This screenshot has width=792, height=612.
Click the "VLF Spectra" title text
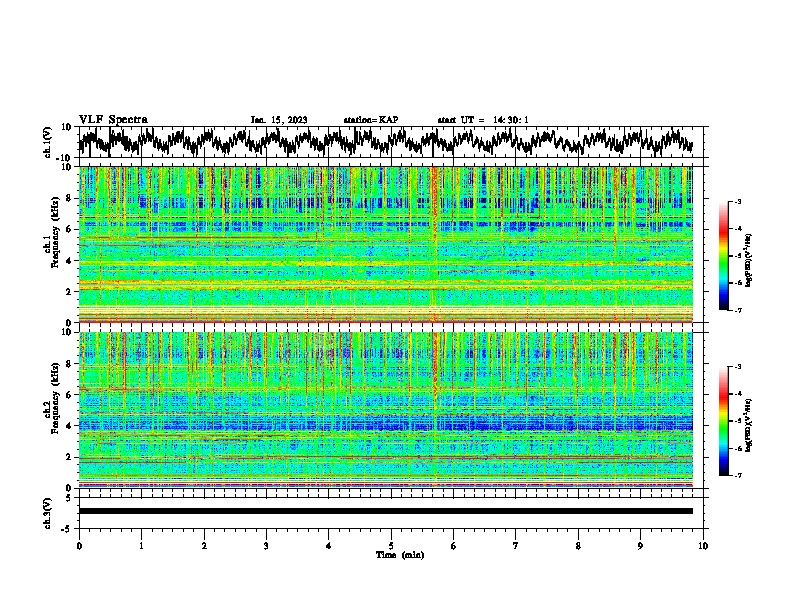[113, 120]
